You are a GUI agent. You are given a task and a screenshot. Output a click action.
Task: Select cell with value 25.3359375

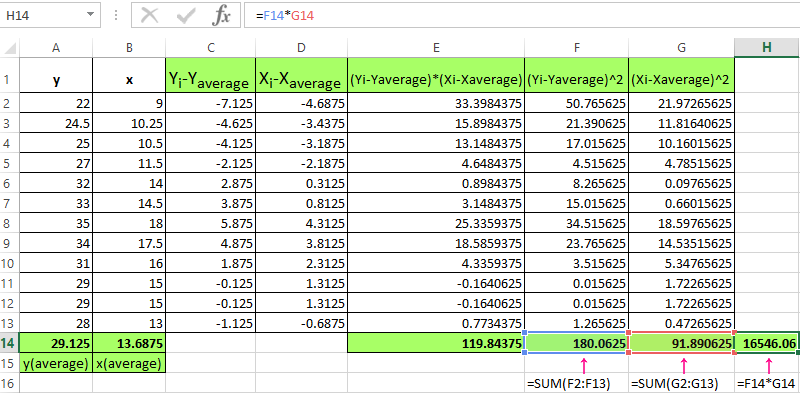pos(436,224)
